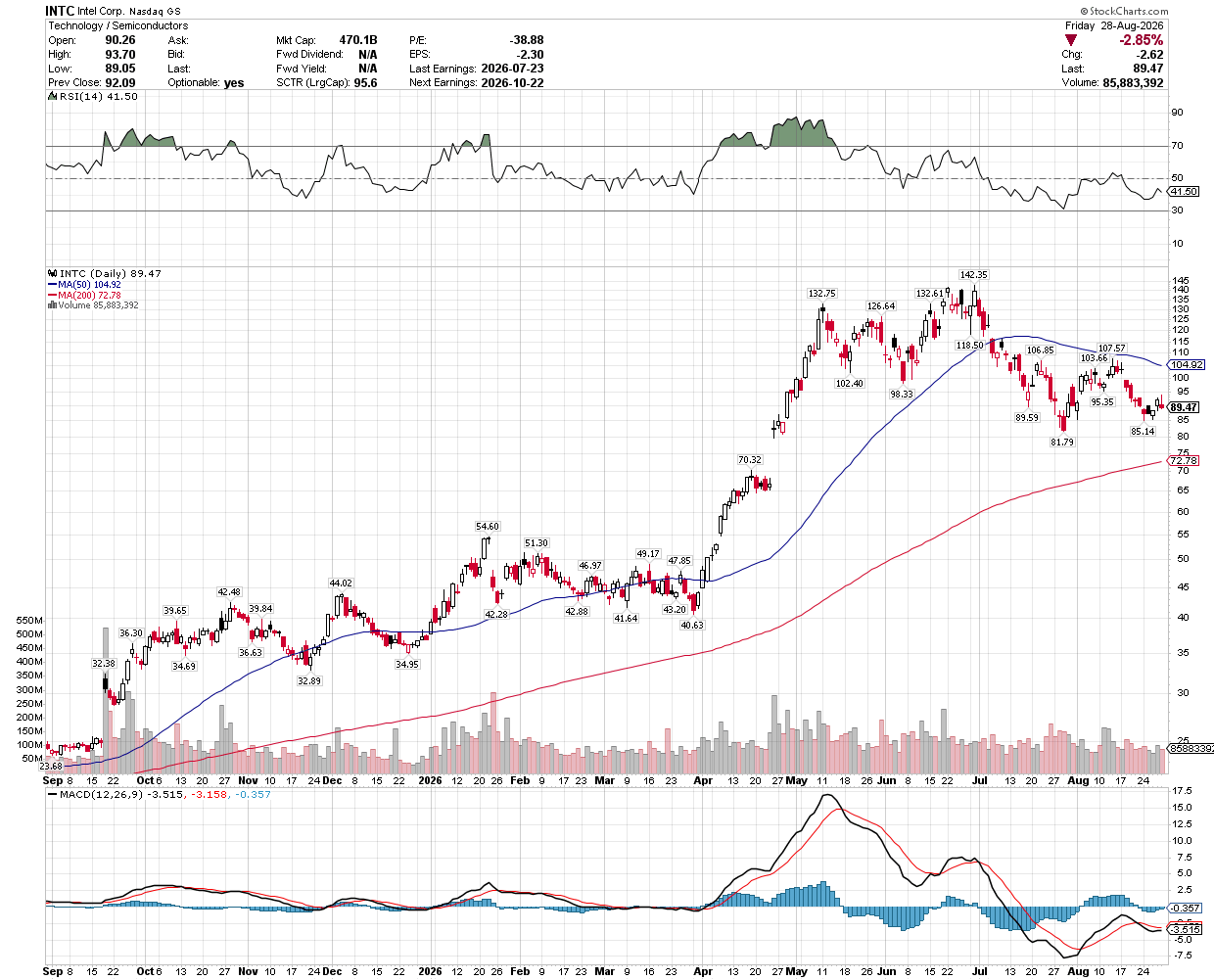Click the Technology / Semiconductors sector text

(118, 25)
